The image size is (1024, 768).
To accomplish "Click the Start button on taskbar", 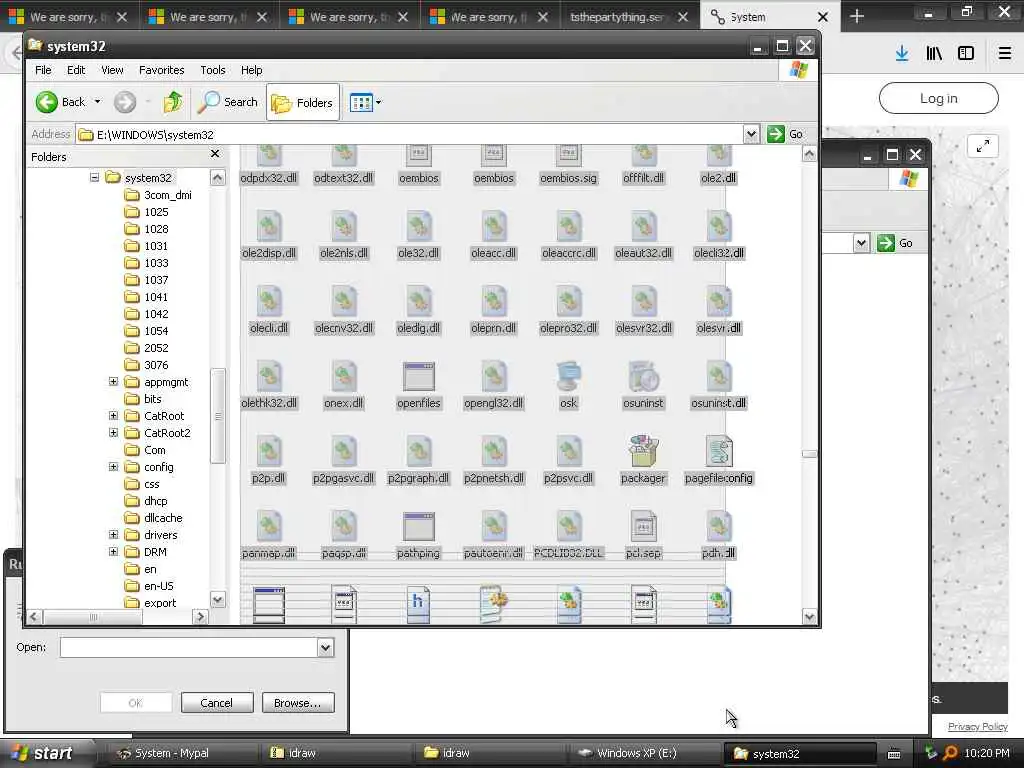I will point(42,753).
